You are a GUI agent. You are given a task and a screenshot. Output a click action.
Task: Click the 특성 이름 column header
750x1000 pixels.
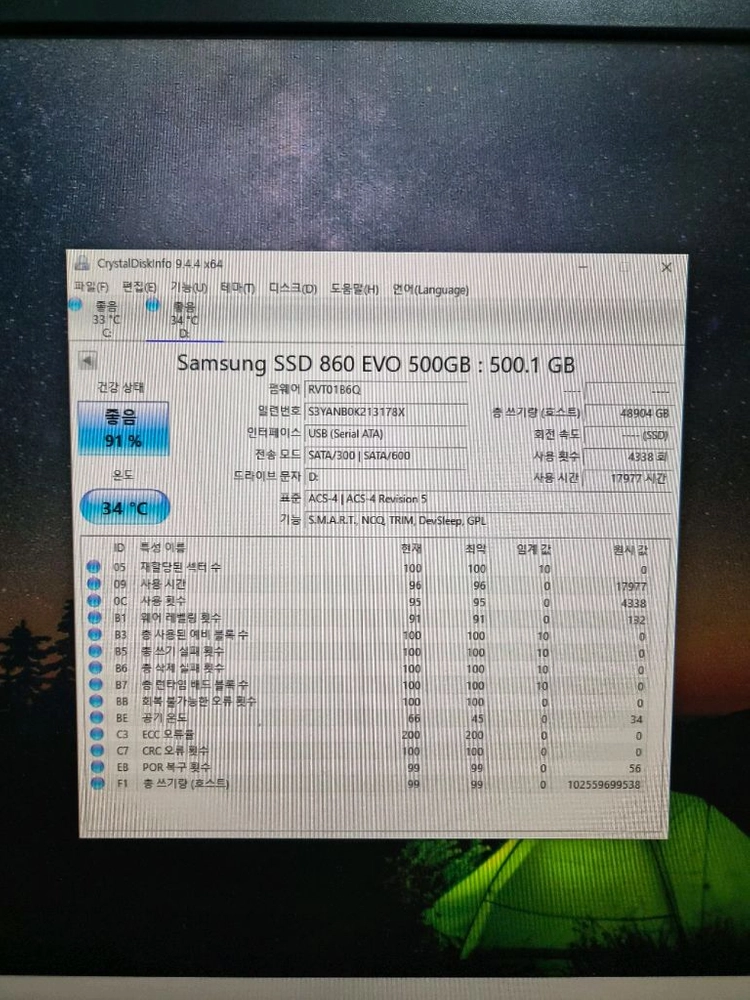click(163, 547)
